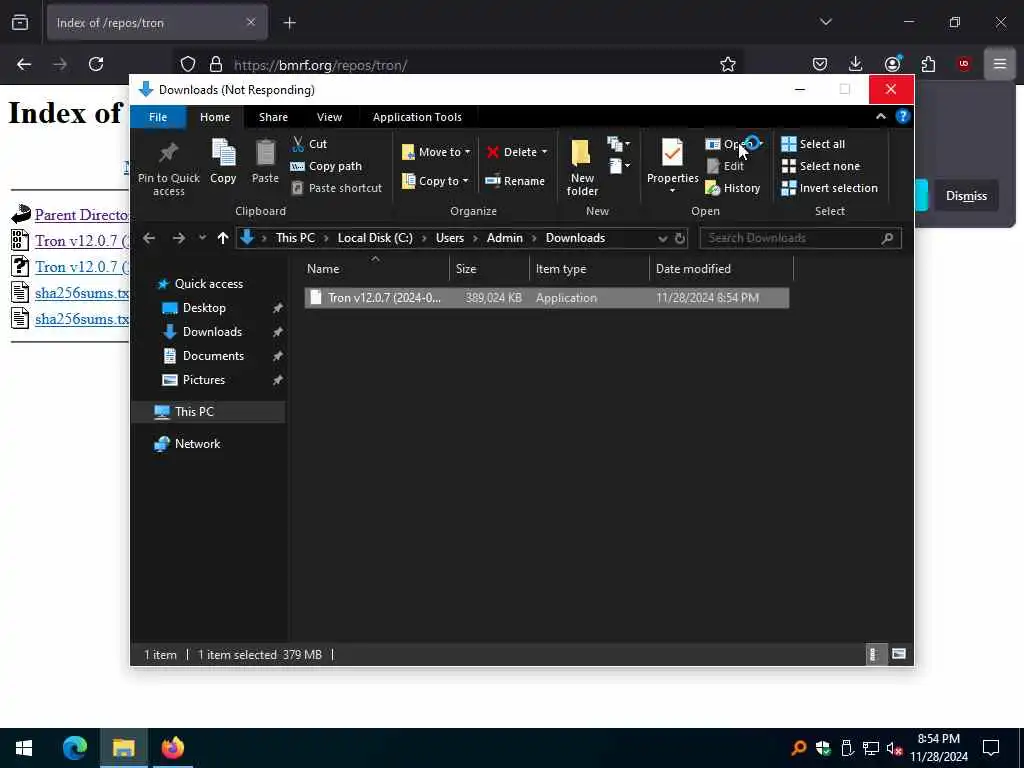Sort by Size column header
The height and width of the screenshot is (768, 1024).
coord(489,268)
